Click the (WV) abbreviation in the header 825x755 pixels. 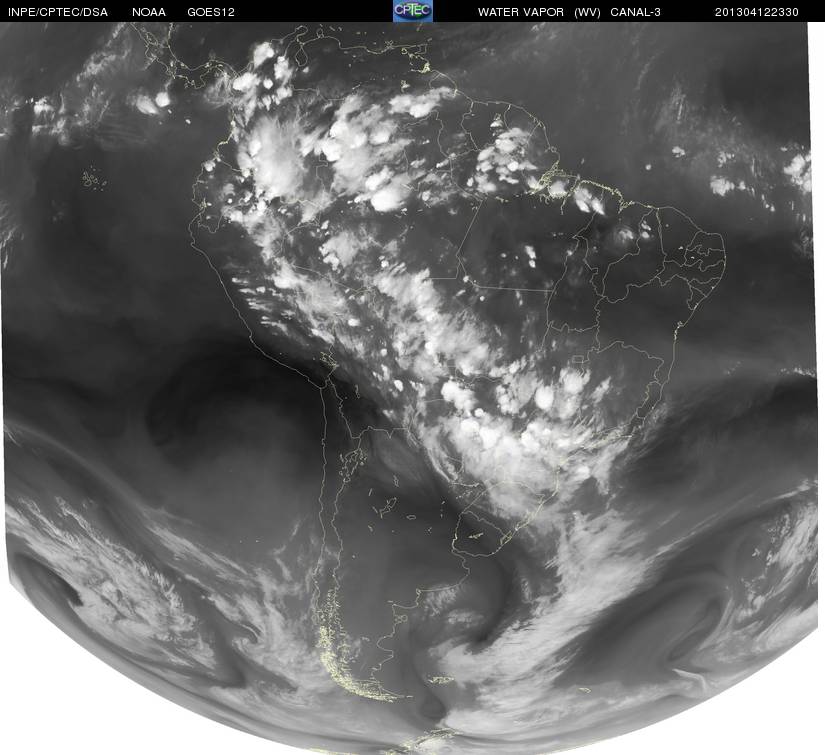pyautogui.click(x=587, y=12)
